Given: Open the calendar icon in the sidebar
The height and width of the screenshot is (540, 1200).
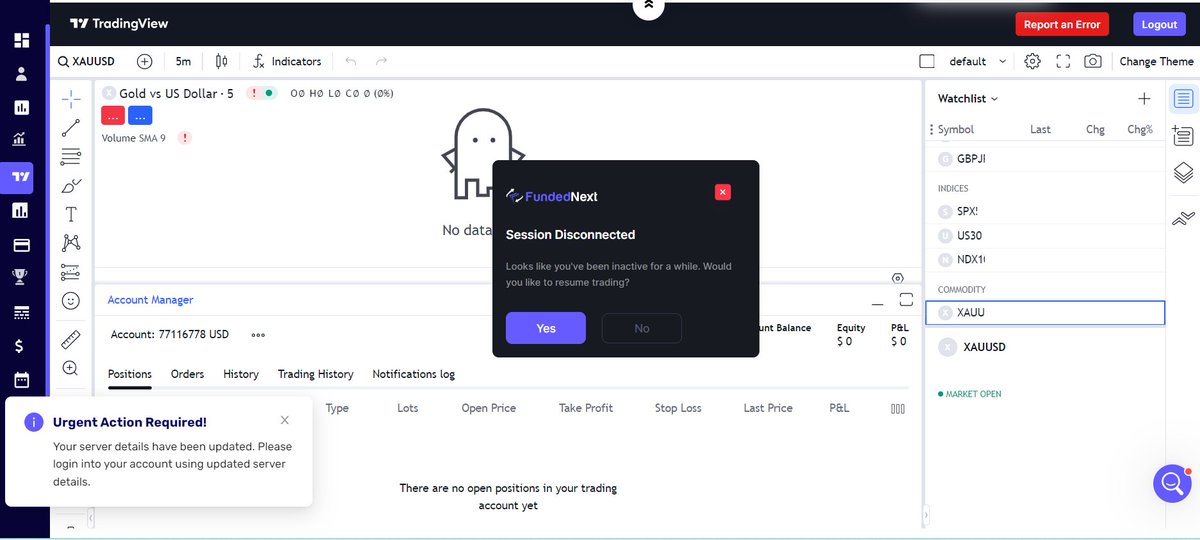Looking at the screenshot, I should (21, 380).
